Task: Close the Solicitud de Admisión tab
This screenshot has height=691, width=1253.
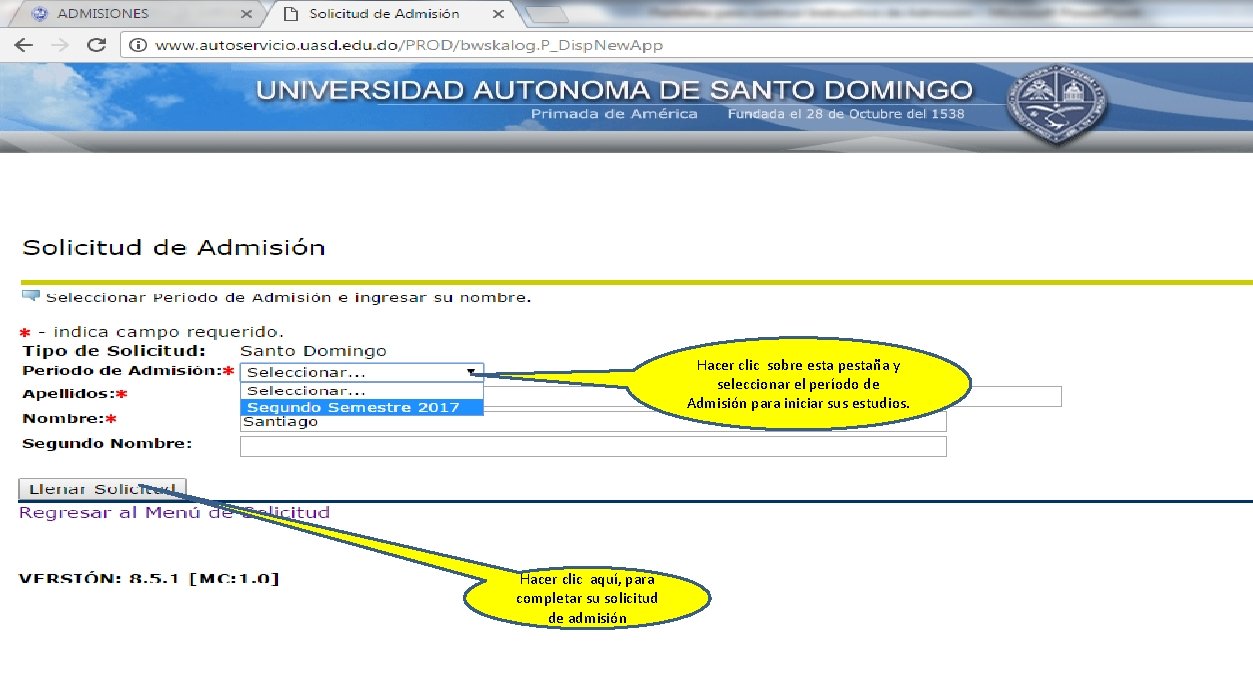Action: (x=498, y=14)
